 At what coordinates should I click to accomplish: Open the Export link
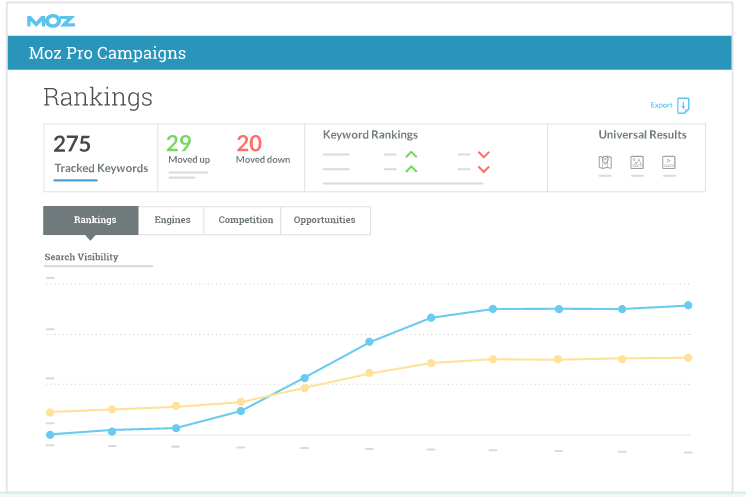(x=661, y=105)
